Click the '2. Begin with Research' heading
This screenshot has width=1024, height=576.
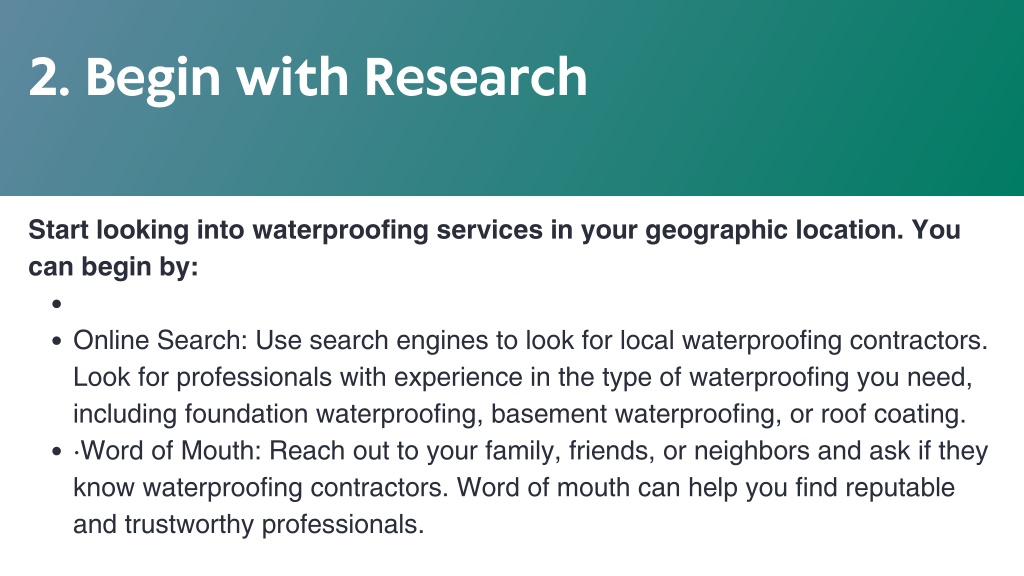[x=308, y=78]
